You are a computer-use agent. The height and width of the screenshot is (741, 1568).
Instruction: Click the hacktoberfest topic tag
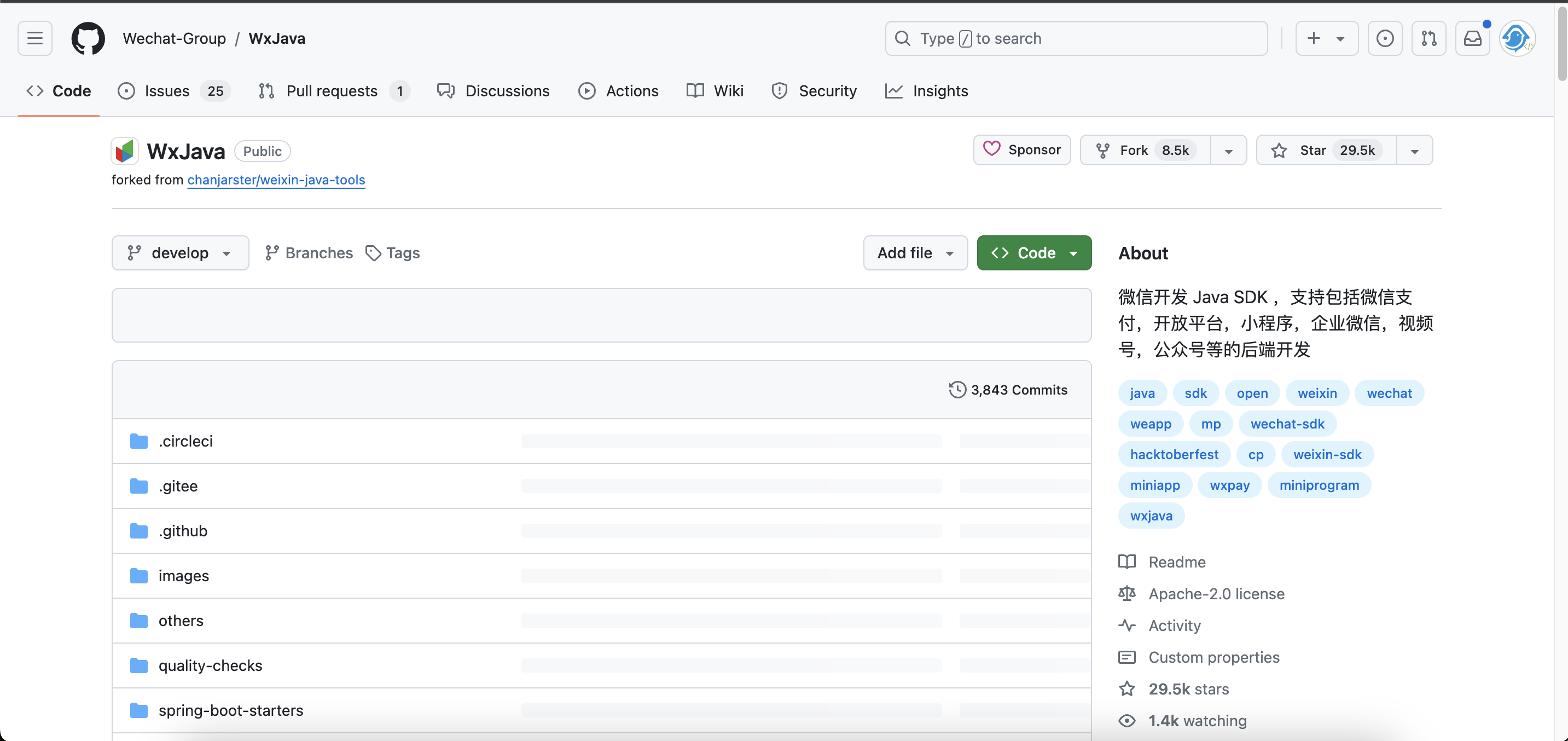point(1174,454)
